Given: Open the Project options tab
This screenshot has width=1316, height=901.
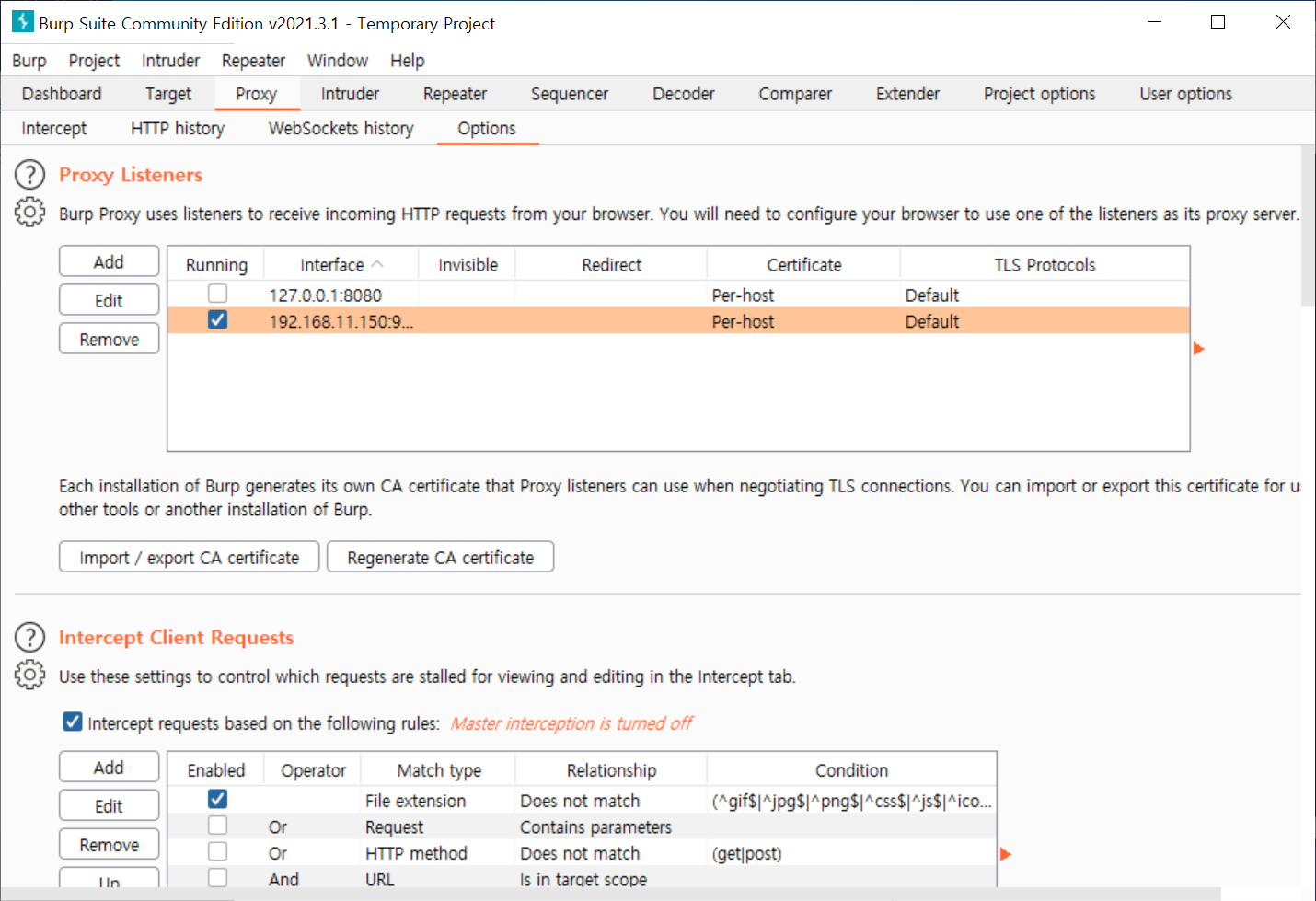Looking at the screenshot, I should (1039, 94).
